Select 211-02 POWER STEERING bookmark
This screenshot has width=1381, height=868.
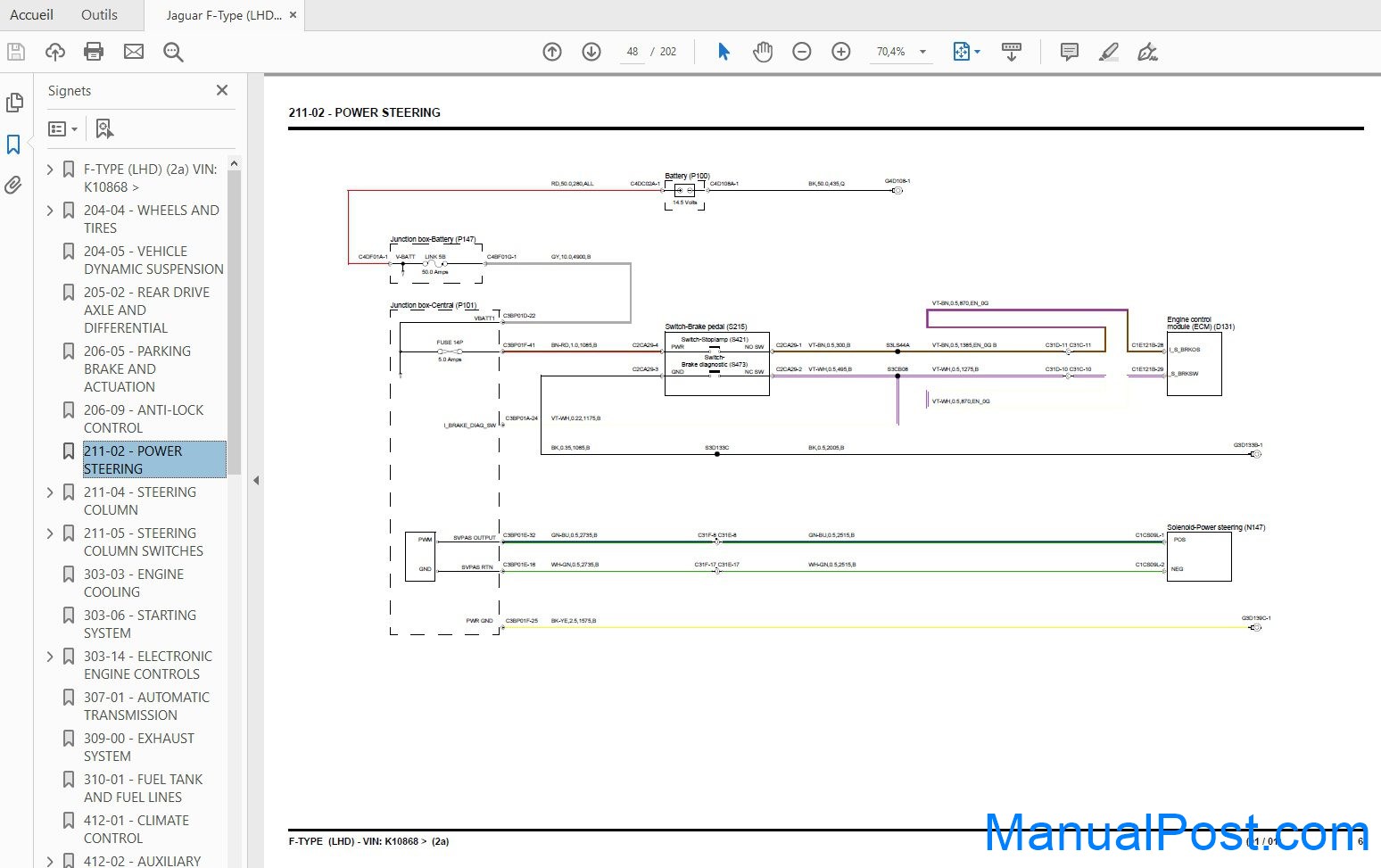click(x=154, y=459)
